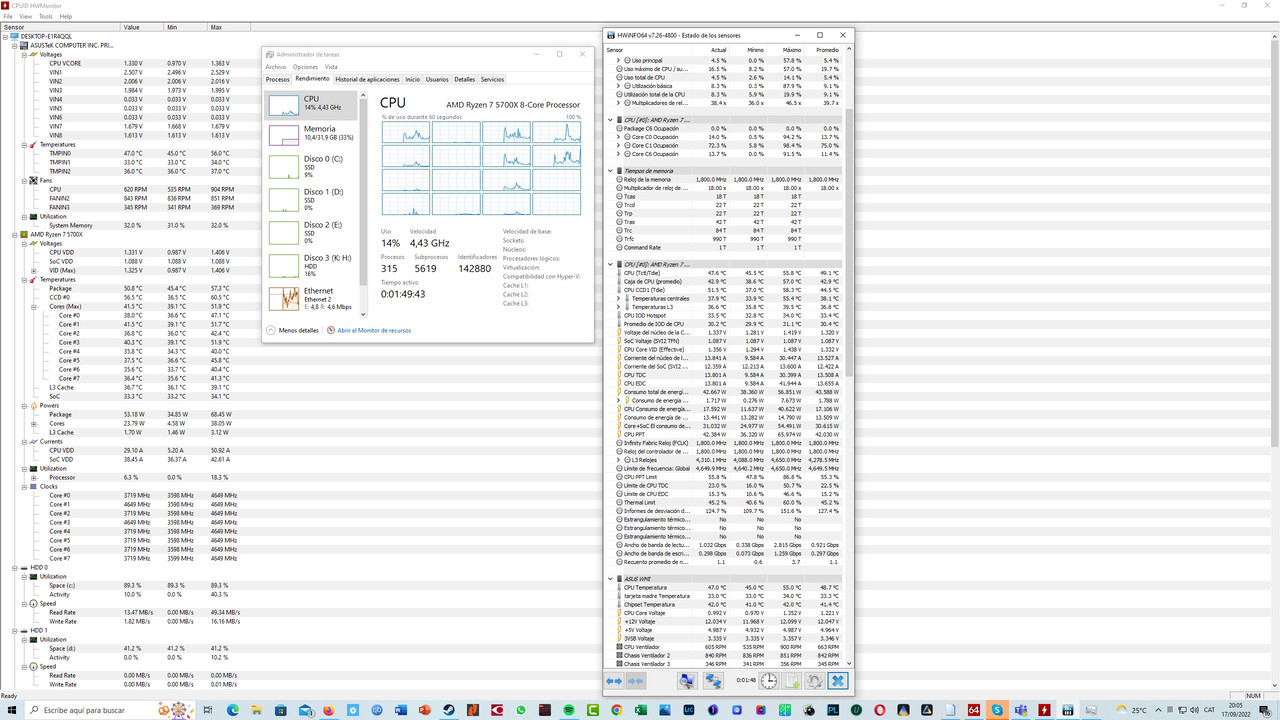Select Disco 3 (K: H:) in Task Manager sidebar
Viewport: 1280px width, 720px height.
click(x=310, y=265)
